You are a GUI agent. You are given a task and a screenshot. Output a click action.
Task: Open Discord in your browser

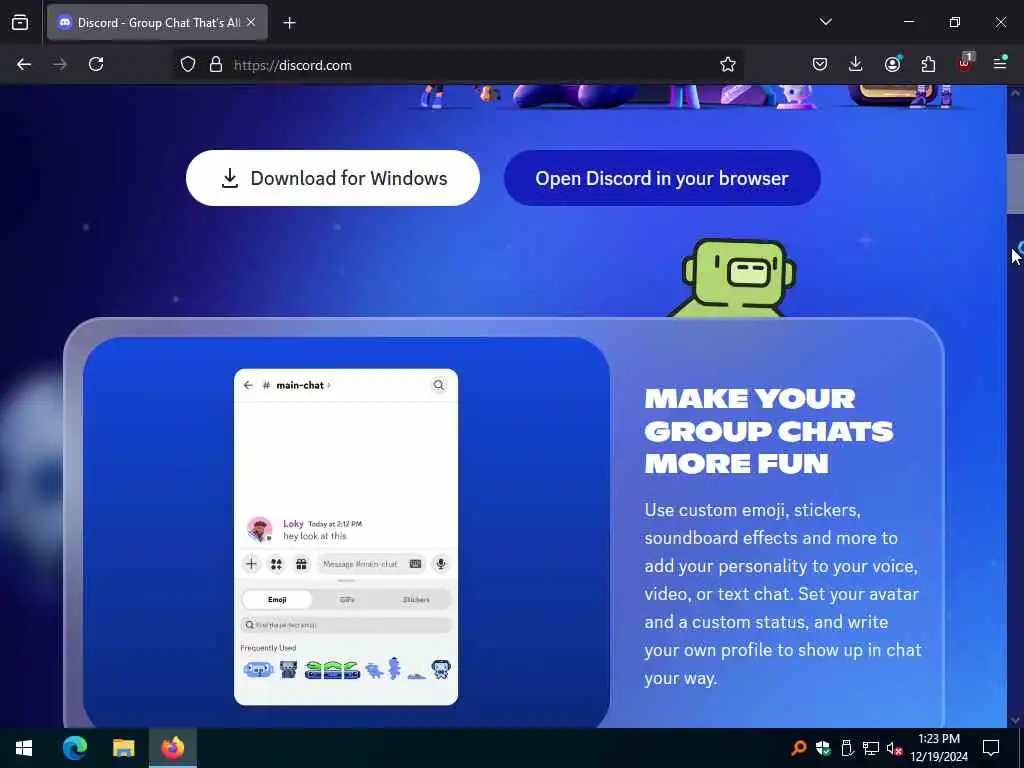click(662, 178)
